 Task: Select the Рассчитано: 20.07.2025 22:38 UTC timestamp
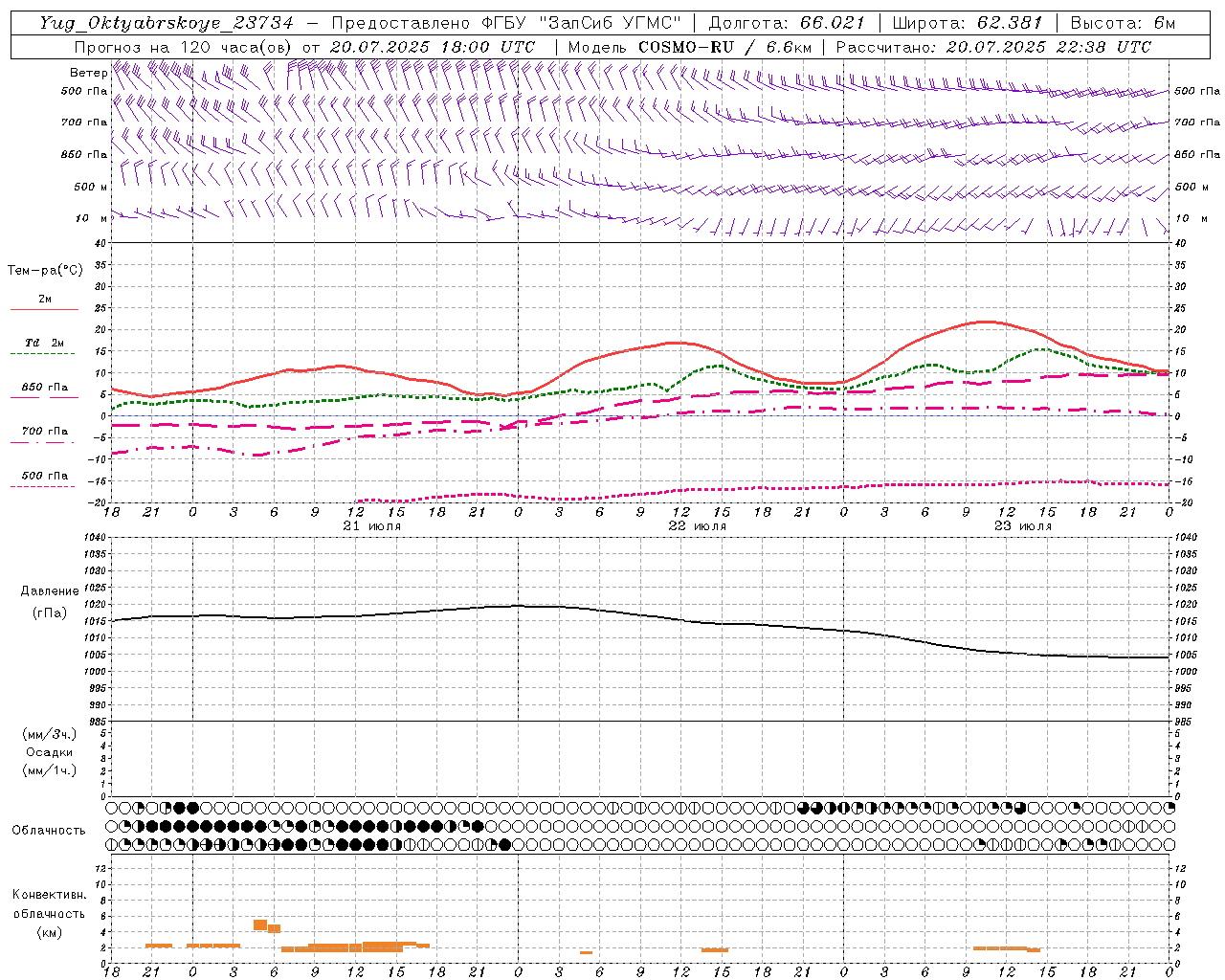[993, 47]
